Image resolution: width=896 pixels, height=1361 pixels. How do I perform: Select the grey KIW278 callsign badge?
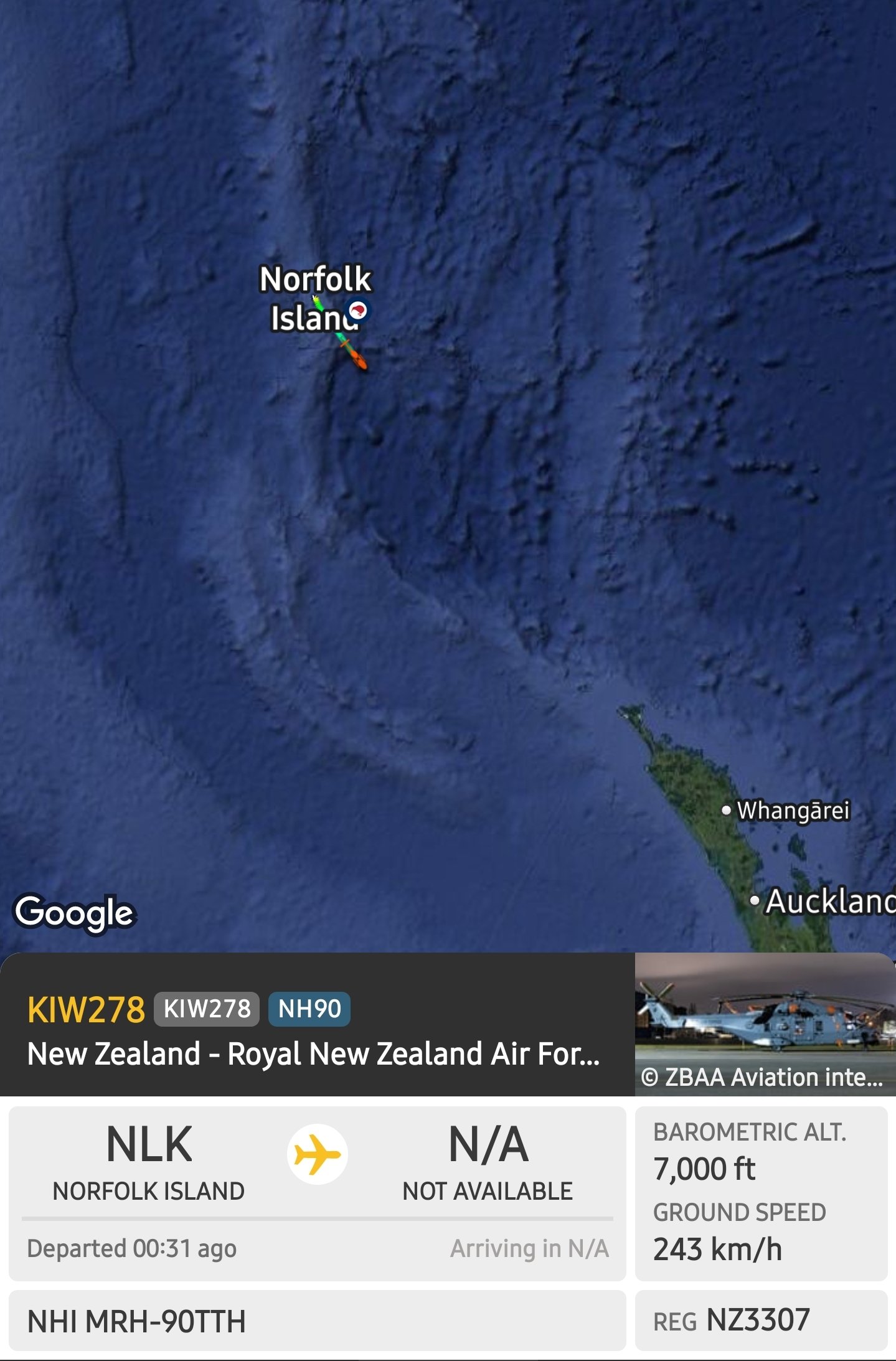pos(207,1009)
